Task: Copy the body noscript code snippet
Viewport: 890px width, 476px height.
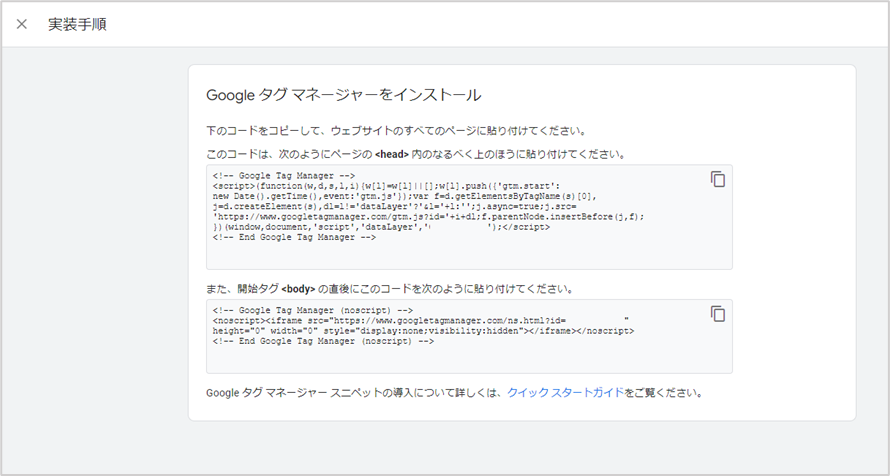Action: pos(717,314)
